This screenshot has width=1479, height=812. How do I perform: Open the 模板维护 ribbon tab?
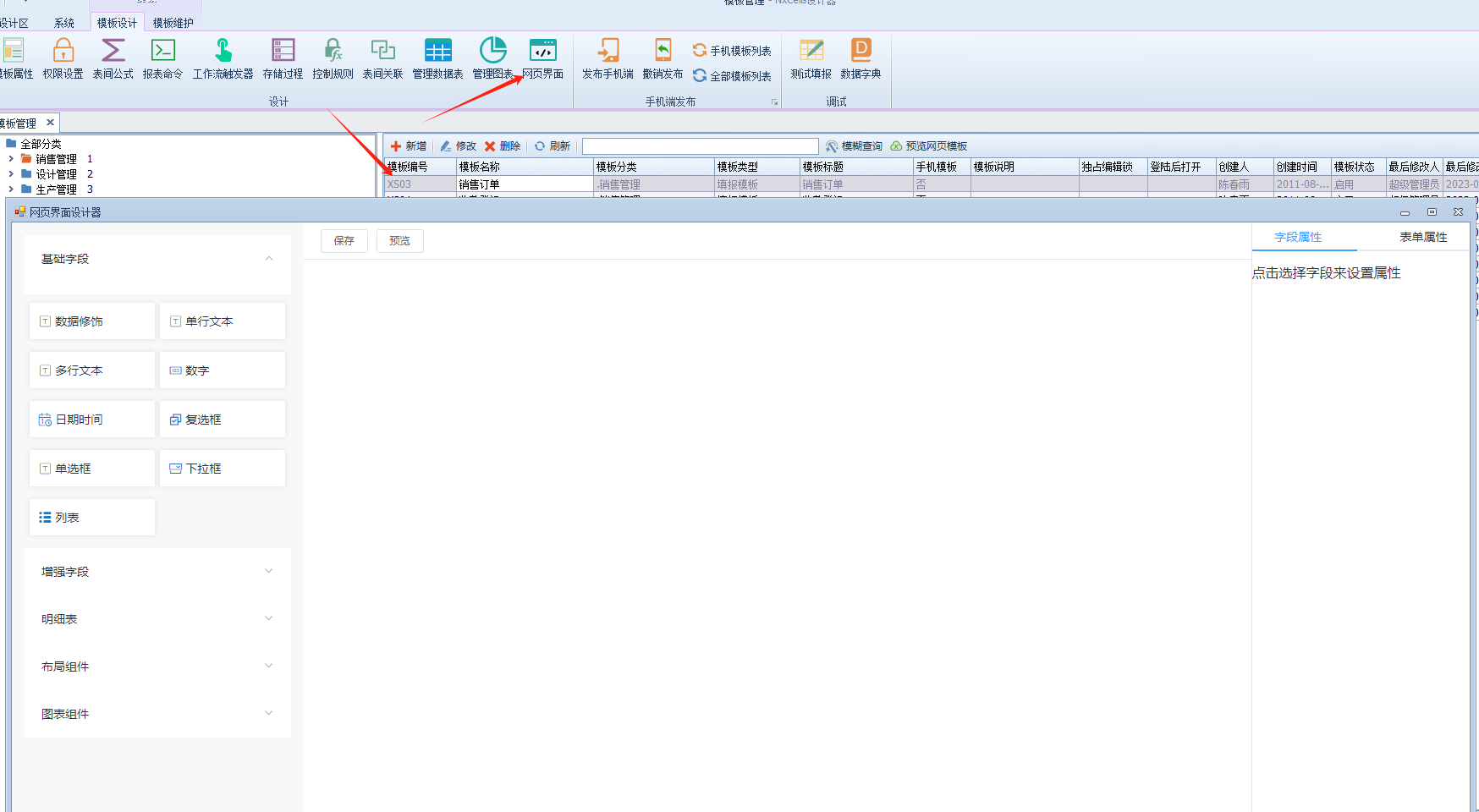[173, 23]
